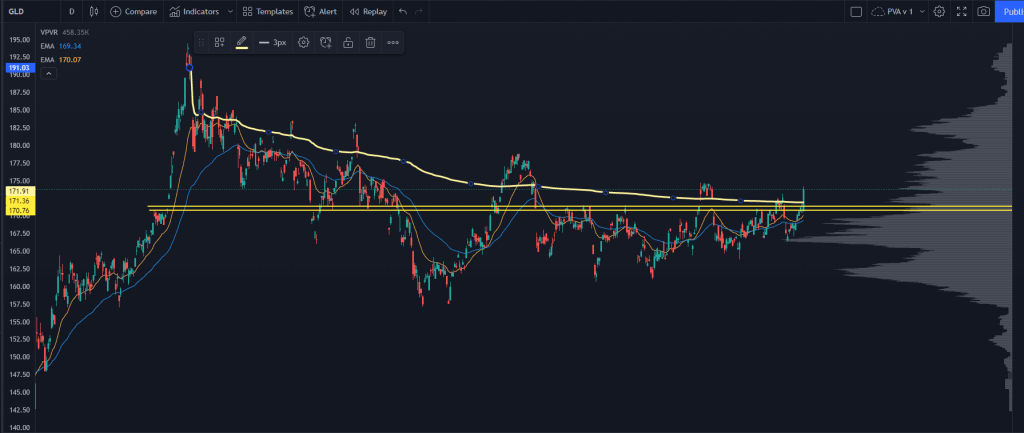Click the 140.00 price scale label
1024x433 pixels.
pos(18,427)
